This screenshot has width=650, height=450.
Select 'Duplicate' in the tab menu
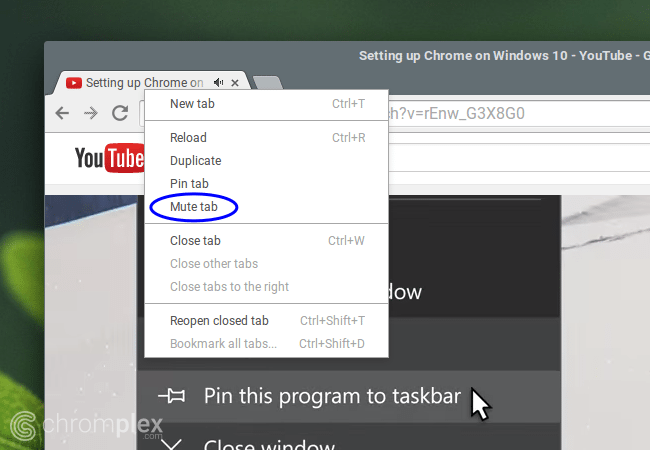click(x=267, y=161)
